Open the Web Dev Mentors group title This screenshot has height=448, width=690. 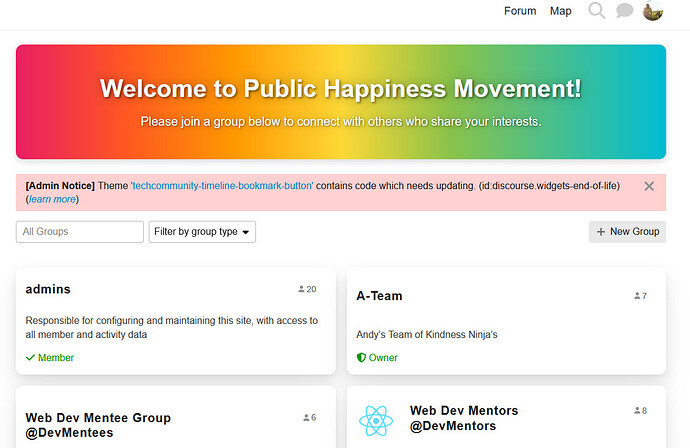464,418
